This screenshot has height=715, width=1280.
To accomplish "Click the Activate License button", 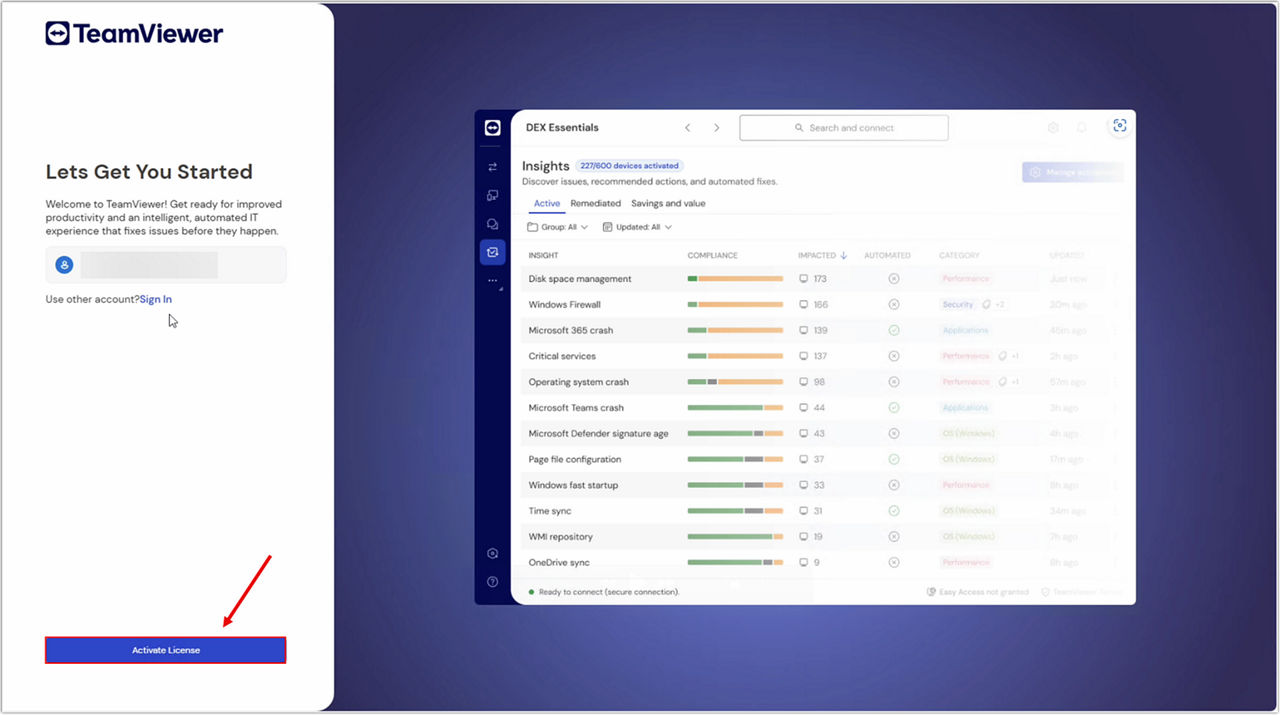I will pyautogui.click(x=166, y=650).
